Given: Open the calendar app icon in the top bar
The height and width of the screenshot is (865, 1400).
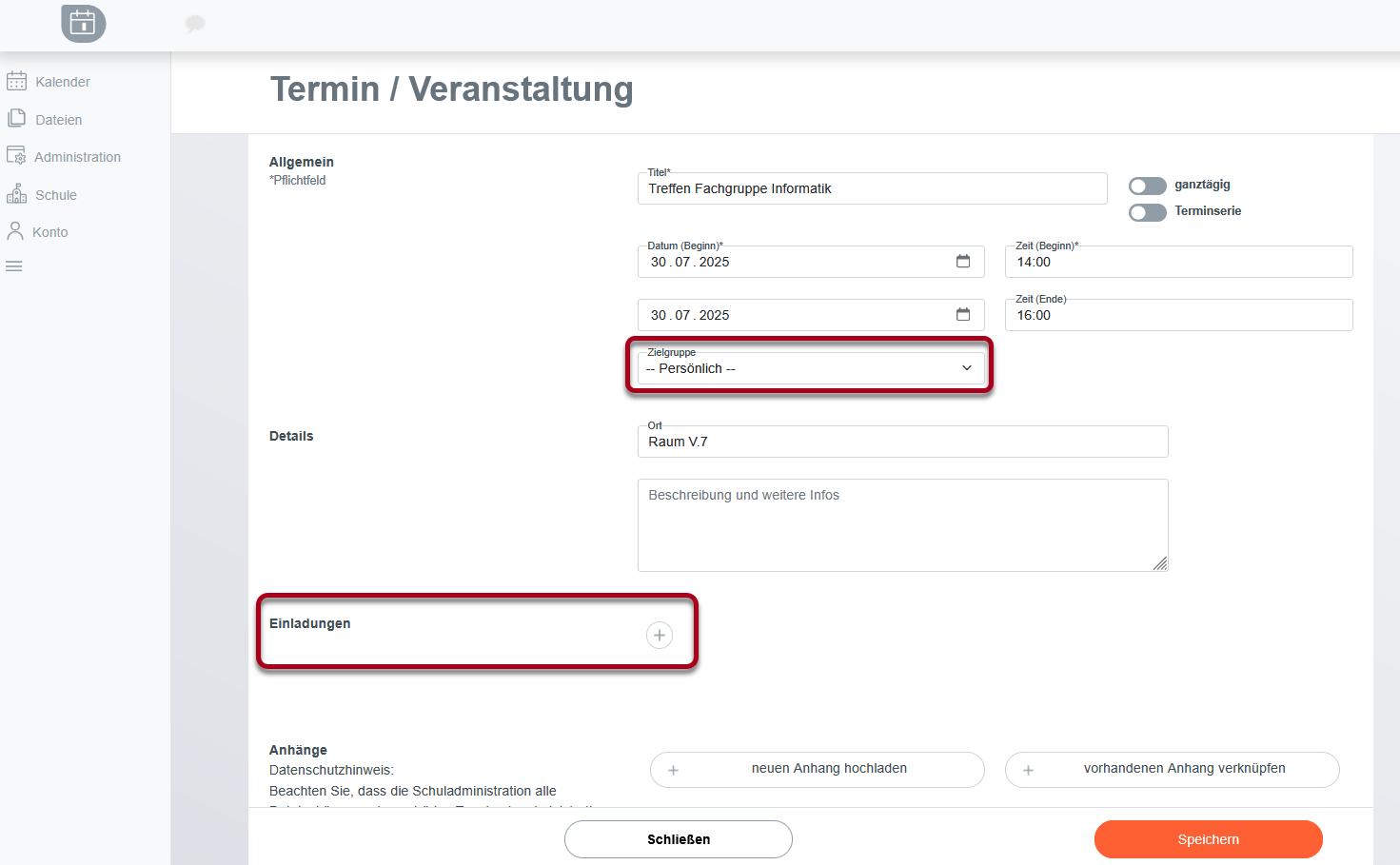Looking at the screenshot, I should tap(83, 24).
